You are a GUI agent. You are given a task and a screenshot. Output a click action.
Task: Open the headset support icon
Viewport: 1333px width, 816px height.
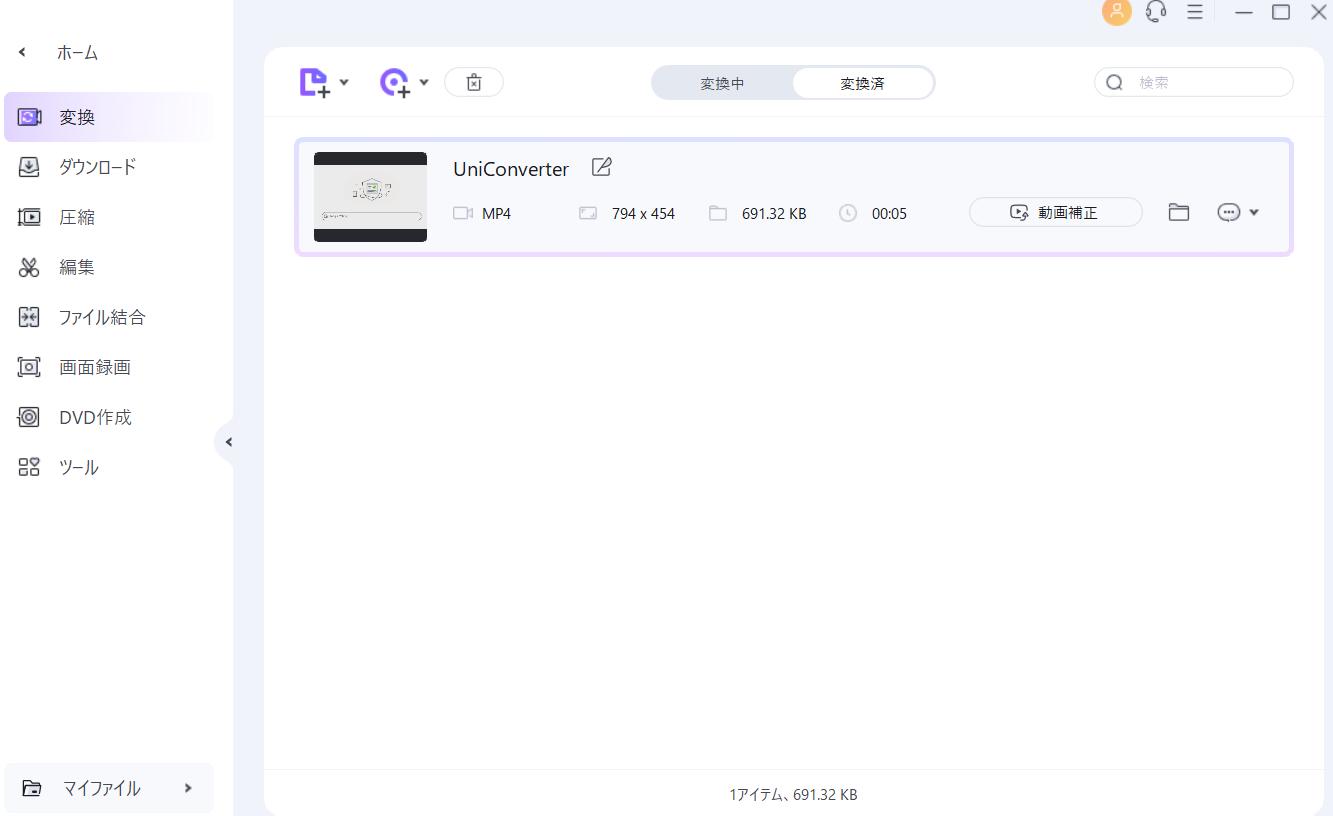click(x=1156, y=12)
